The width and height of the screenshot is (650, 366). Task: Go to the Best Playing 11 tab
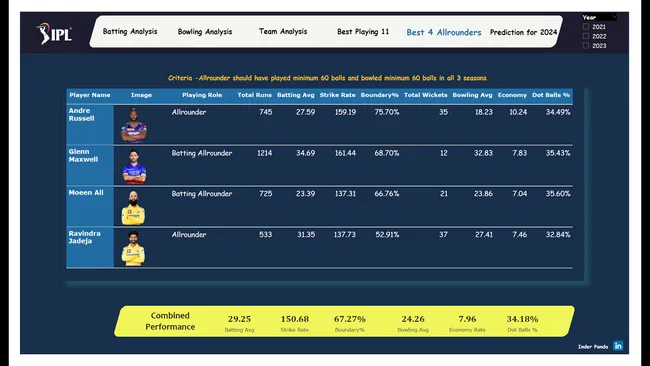click(x=363, y=32)
